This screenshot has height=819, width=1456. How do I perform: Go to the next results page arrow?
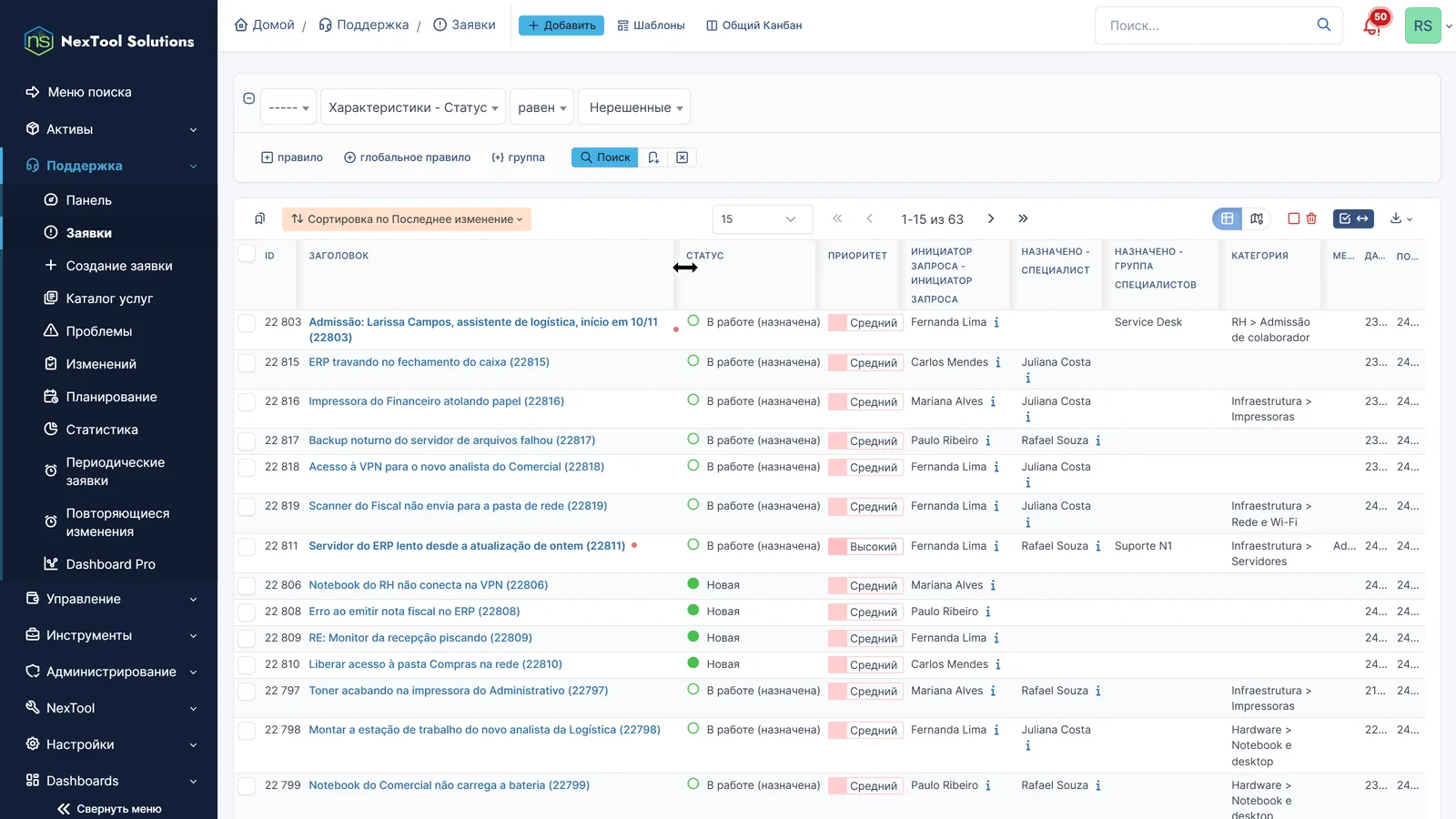tap(991, 218)
